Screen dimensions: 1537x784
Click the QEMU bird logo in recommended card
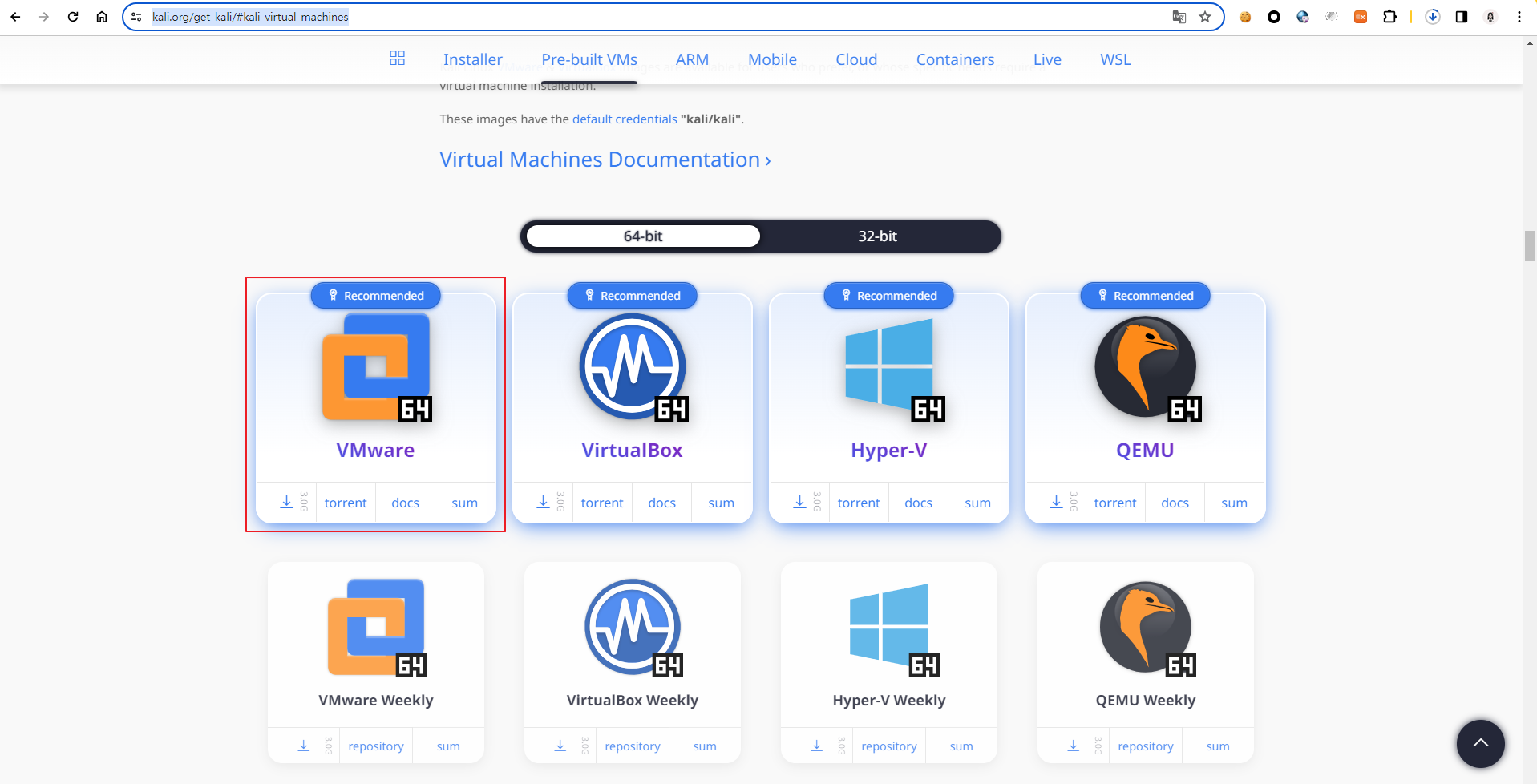click(1147, 367)
